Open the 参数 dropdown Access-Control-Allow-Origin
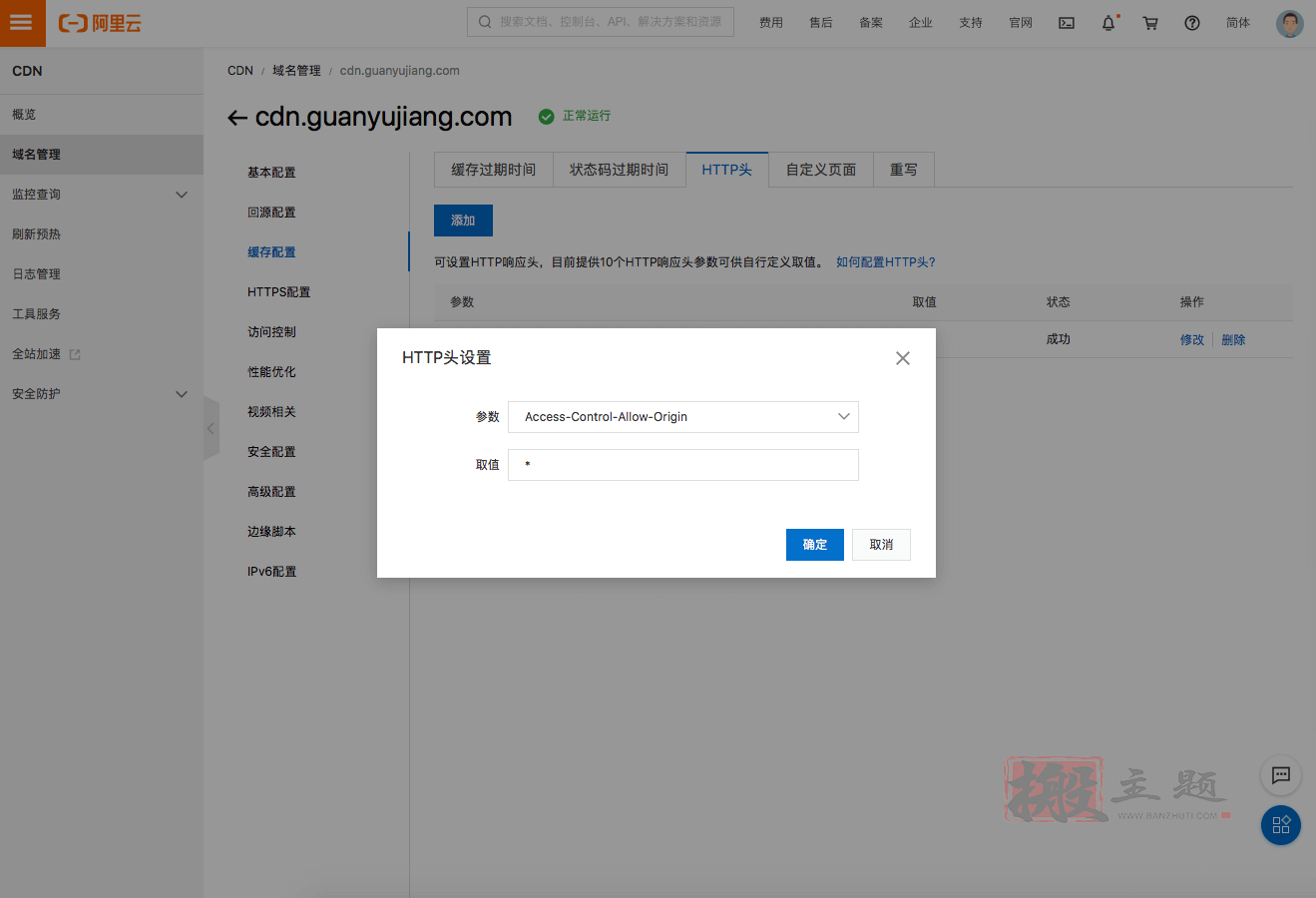The image size is (1316, 898). pyautogui.click(x=683, y=417)
